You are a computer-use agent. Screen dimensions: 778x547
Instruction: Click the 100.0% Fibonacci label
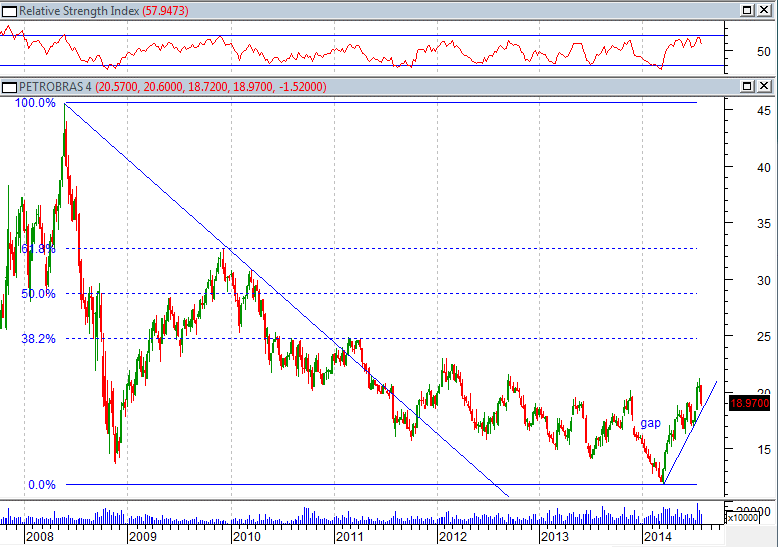tap(35, 103)
